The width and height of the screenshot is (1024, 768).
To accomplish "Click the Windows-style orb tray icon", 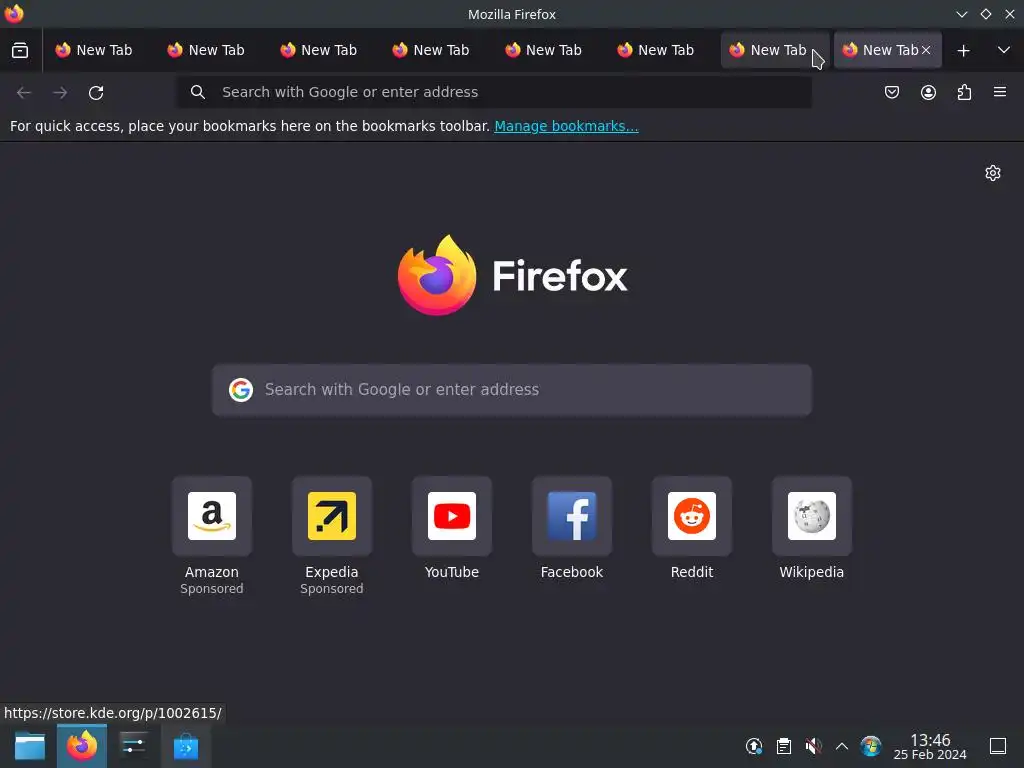I will point(871,746).
